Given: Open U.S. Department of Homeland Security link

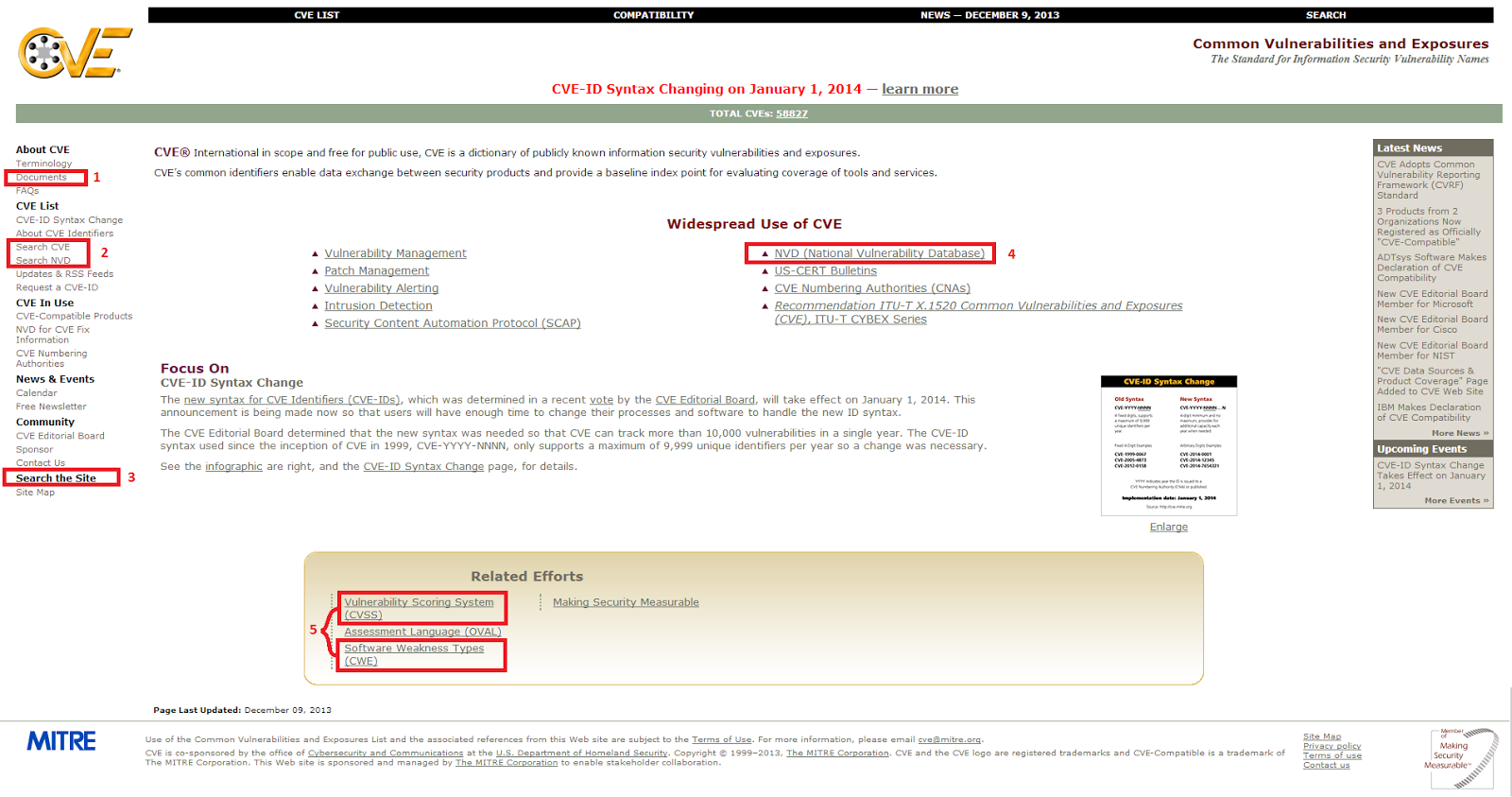Looking at the screenshot, I should [582, 754].
